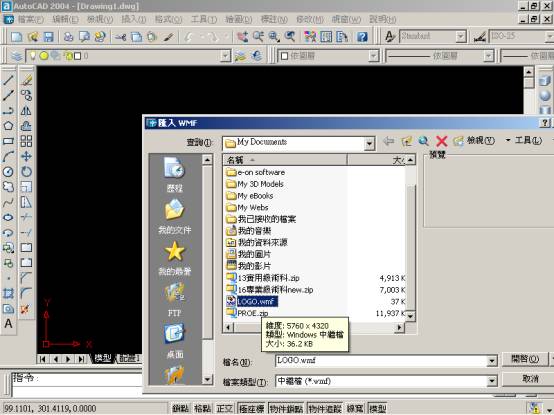Select the Rotate tool
The image size is (554, 415).
tap(26, 172)
